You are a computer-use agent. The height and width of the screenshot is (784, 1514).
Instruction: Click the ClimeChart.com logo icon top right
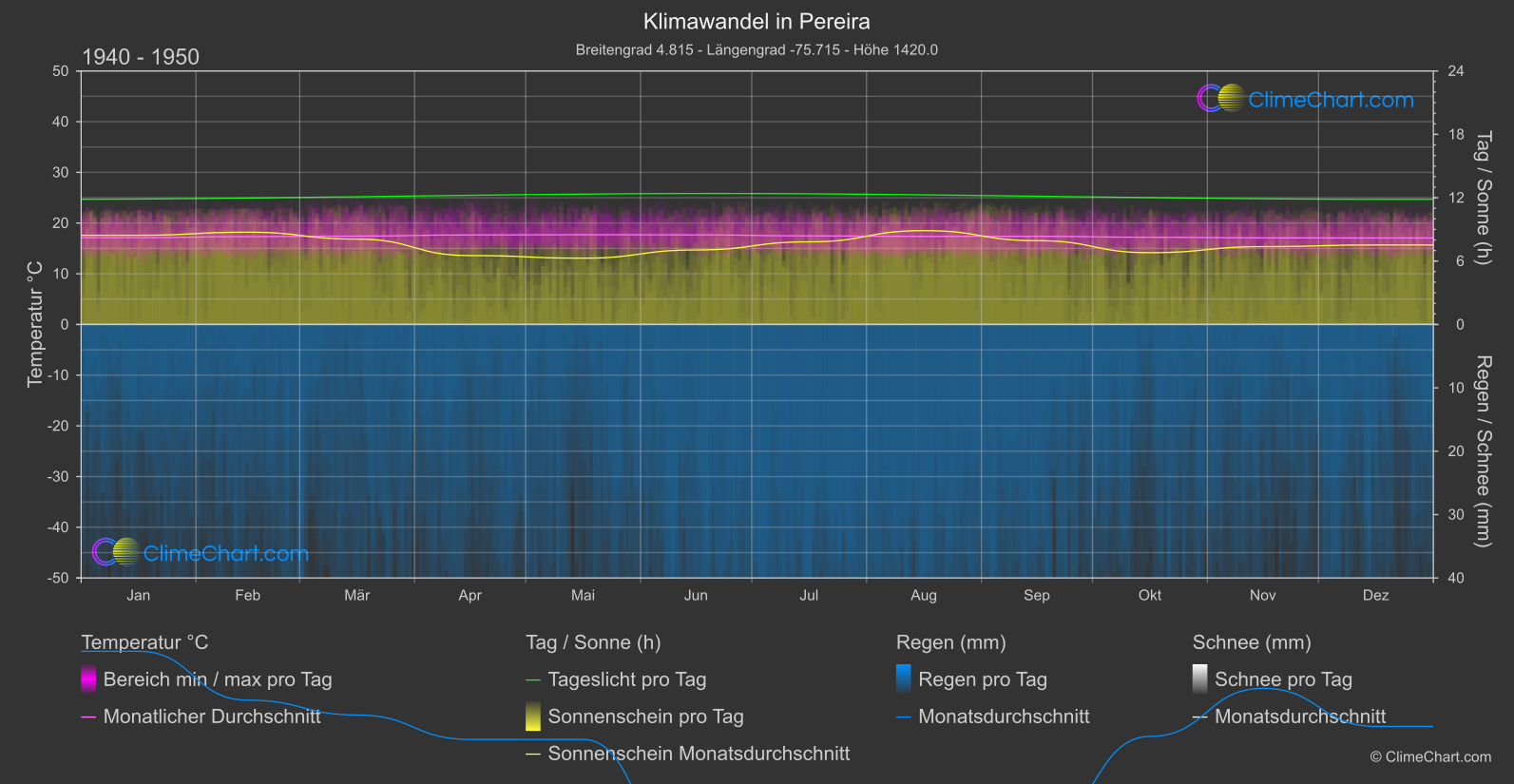(x=1220, y=99)
